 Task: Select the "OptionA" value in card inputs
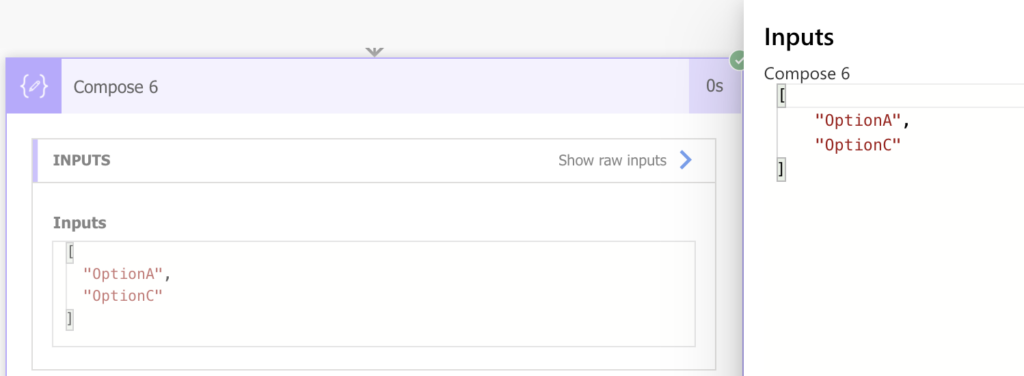(122, 274)
